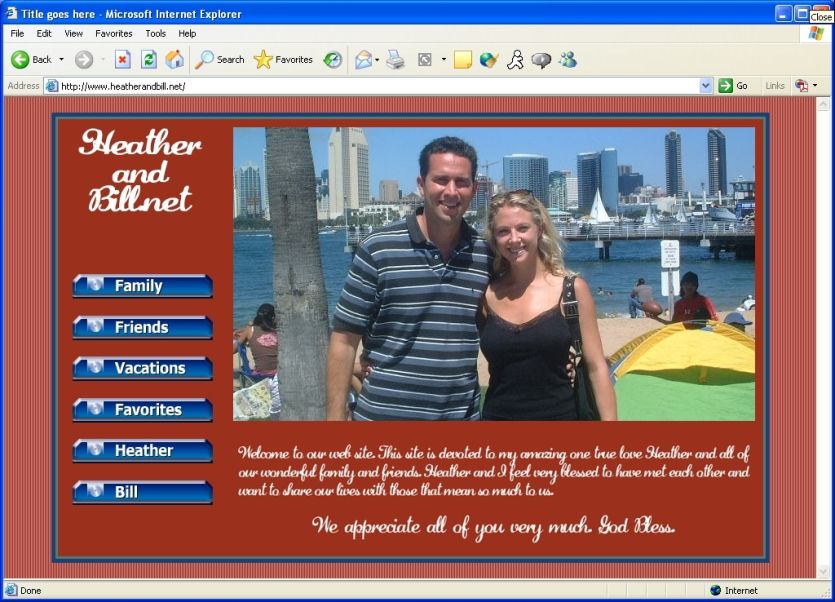Open the Search pane from the toolbar
This screenshot has height=602, width=835.
click(219, 60)
